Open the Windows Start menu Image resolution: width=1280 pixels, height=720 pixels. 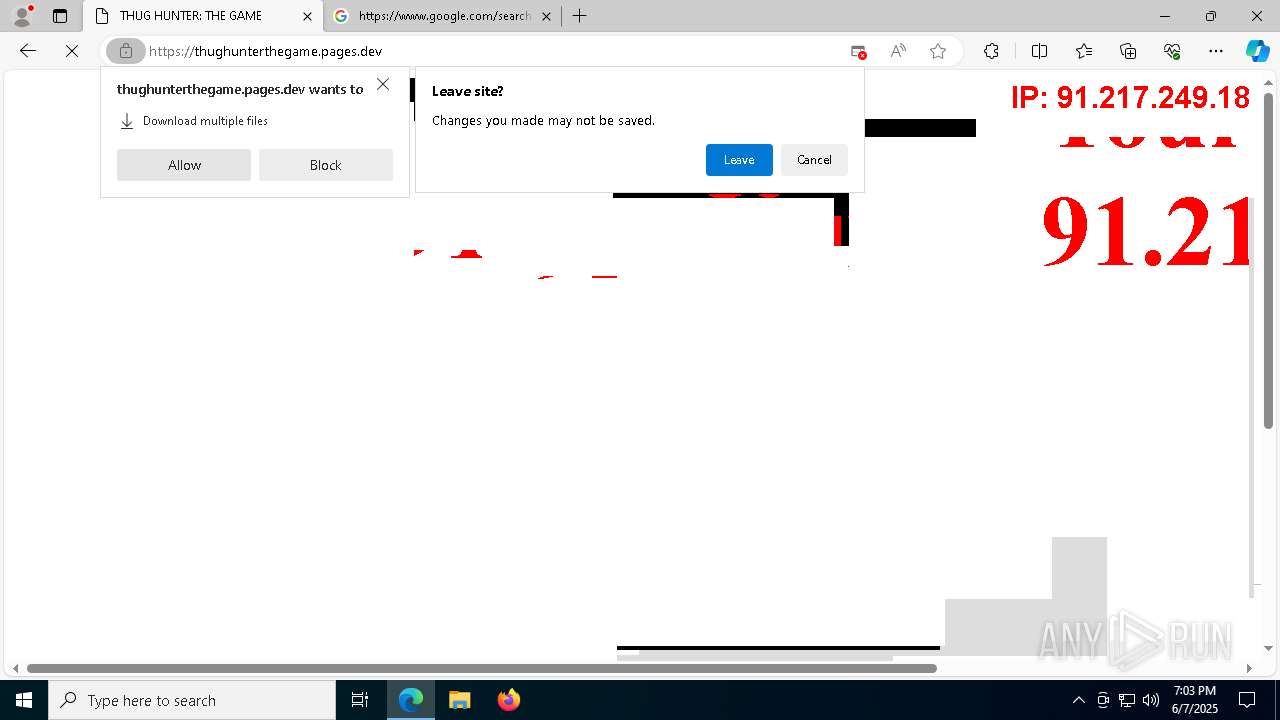tap(24, 700)
